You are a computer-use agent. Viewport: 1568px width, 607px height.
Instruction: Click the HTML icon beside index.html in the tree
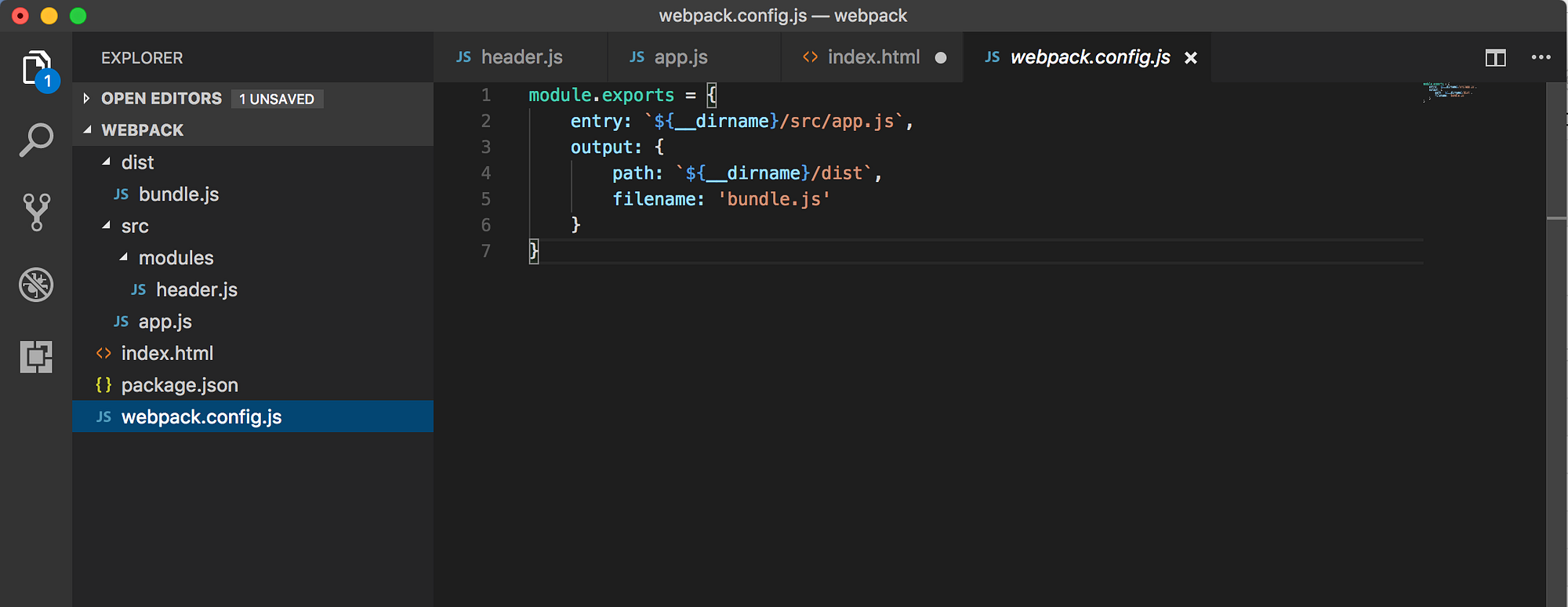[103, 354]
